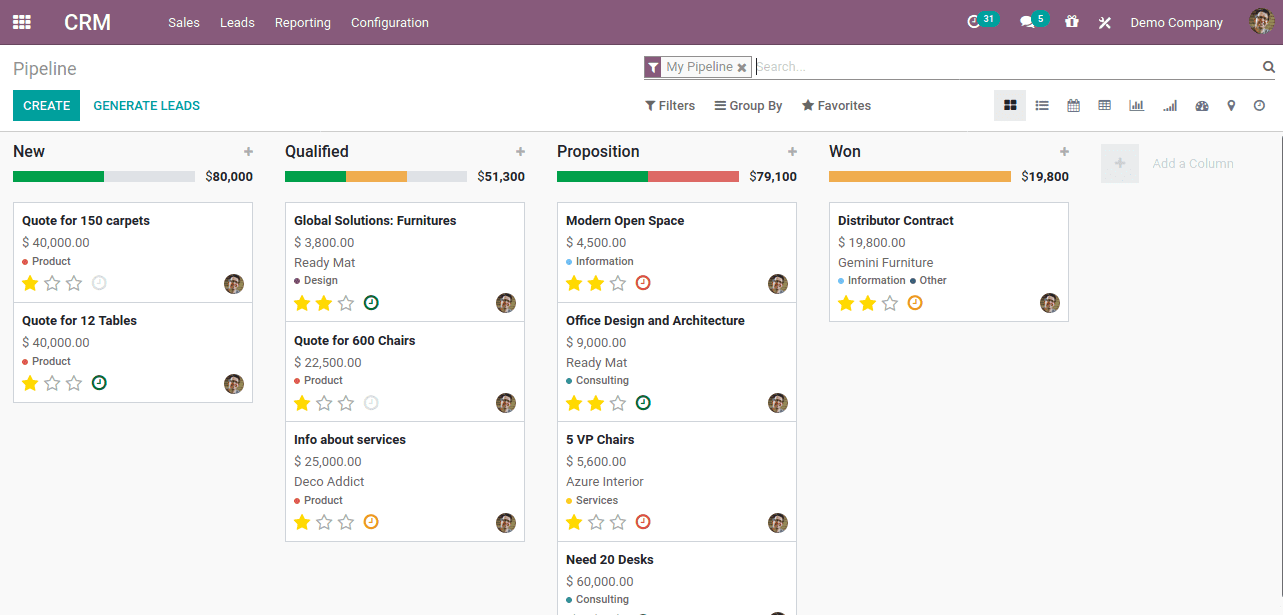Open the Office Design and Architecture card

(677, 362)
